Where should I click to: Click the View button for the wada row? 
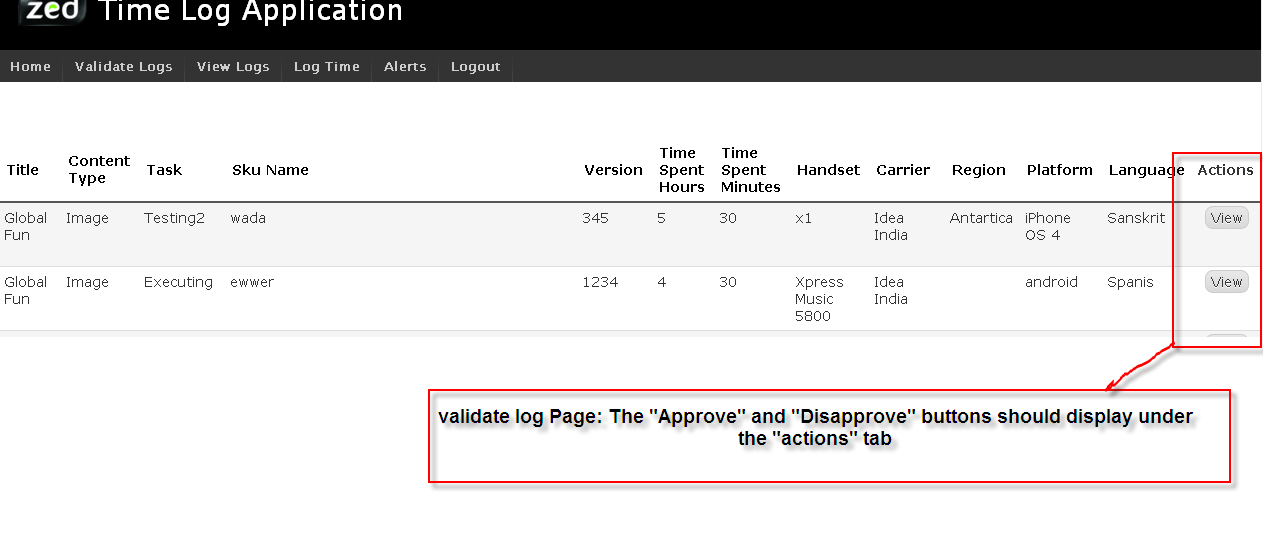tap(1226, 218)
